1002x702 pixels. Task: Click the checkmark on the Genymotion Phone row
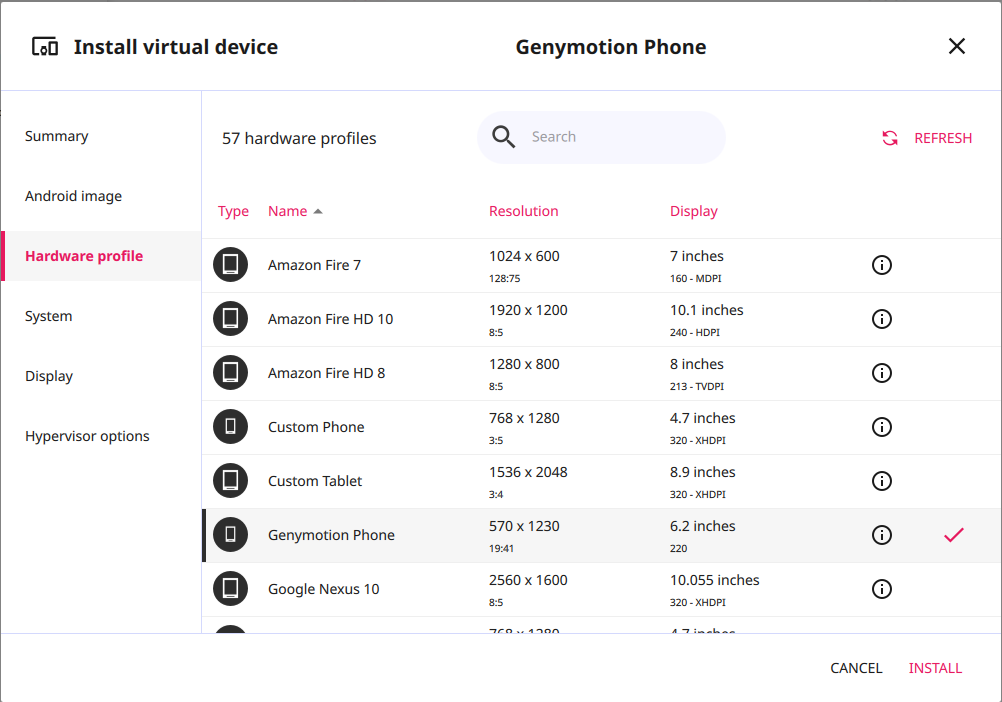(x=954, y=535)
